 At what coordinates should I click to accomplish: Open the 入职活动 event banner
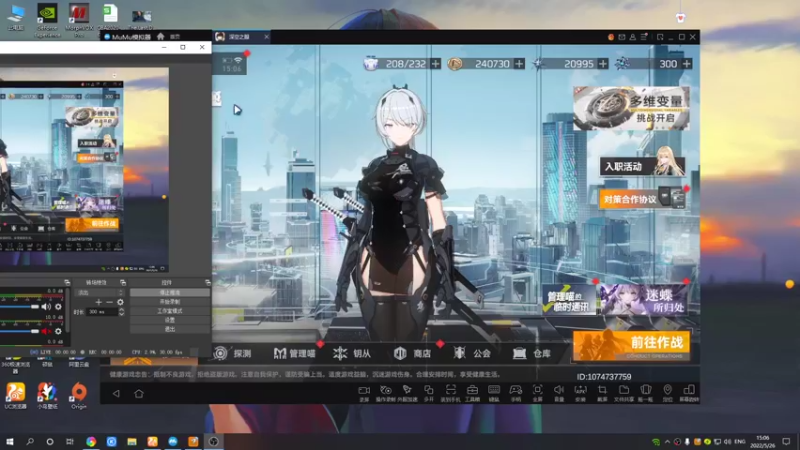(642, 166)
